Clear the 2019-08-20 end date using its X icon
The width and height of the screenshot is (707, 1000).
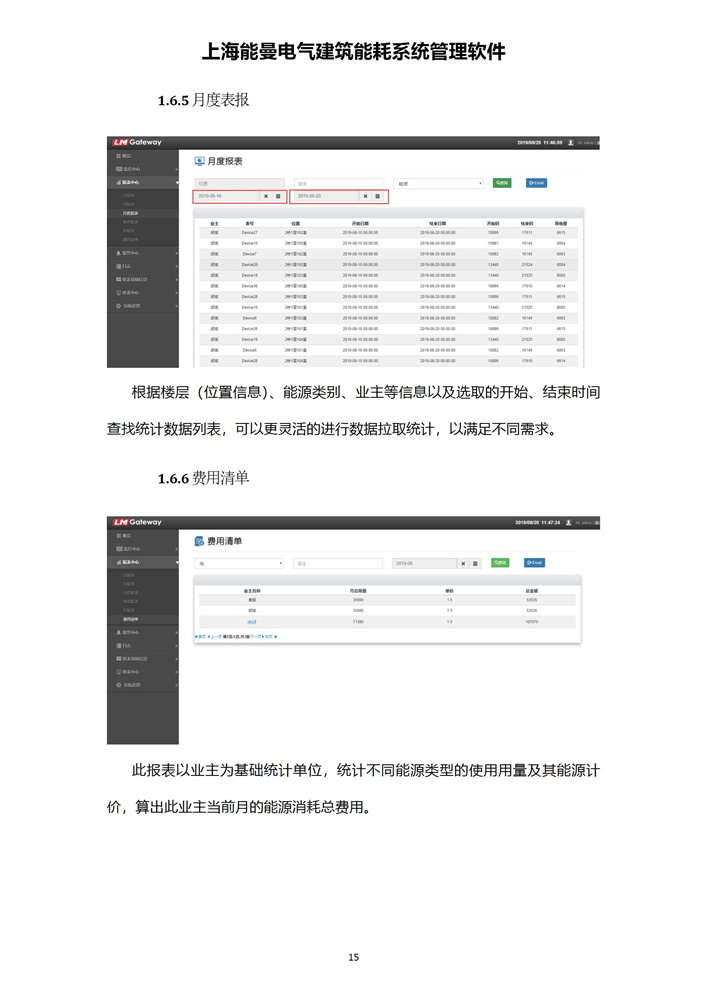click(x=365, y=197)
